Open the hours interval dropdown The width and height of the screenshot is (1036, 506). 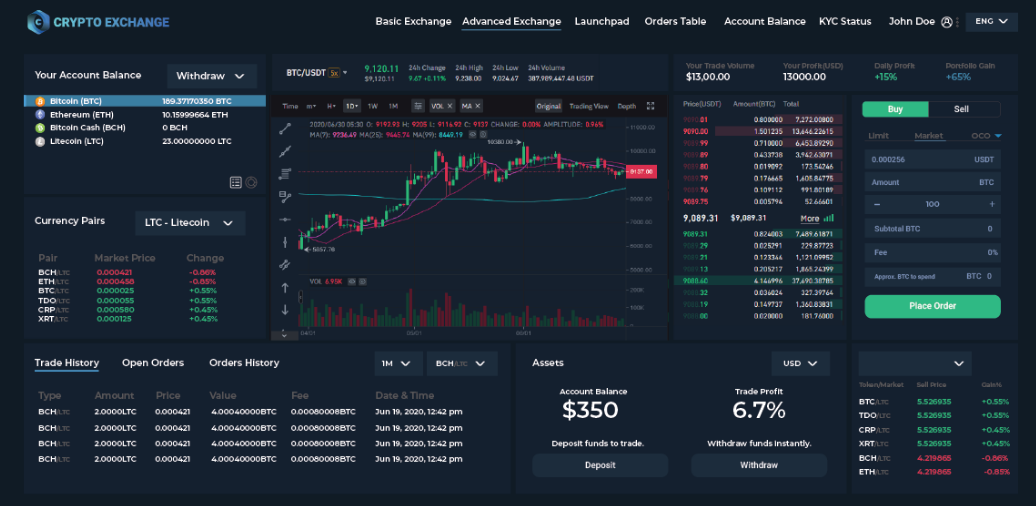click(331, 106)
